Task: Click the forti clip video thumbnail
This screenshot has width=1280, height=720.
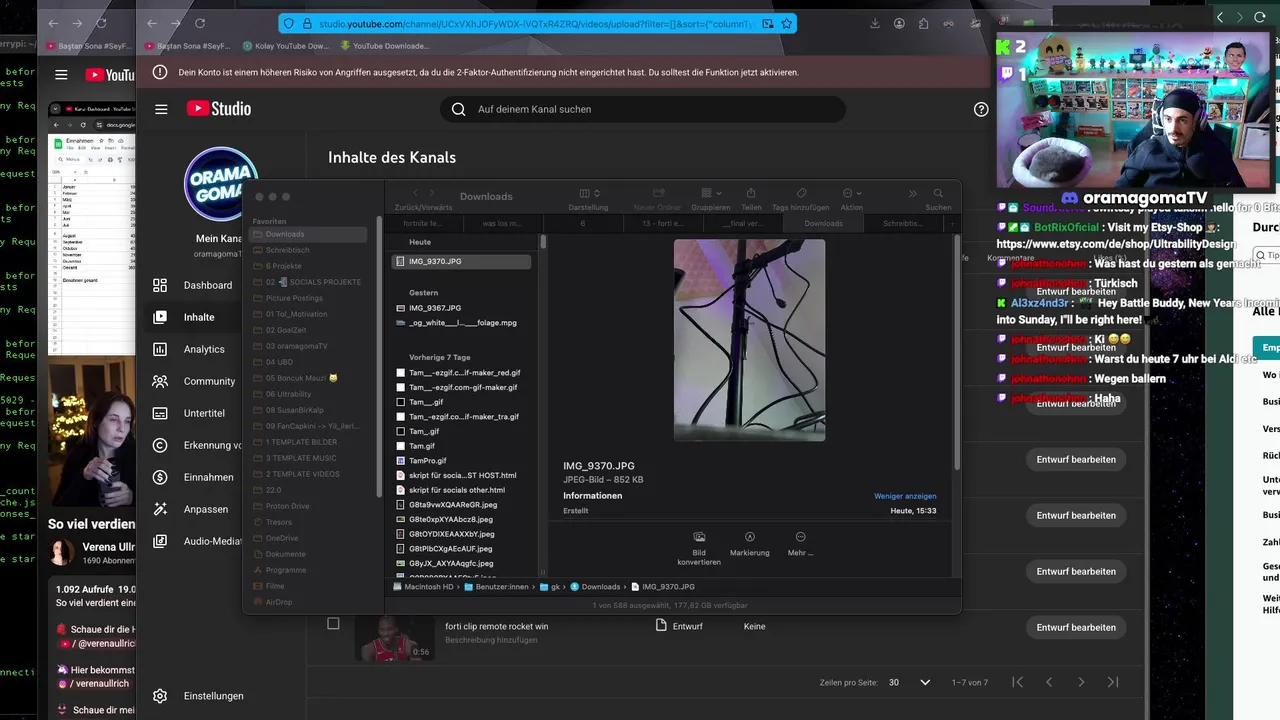Action: [x=394, y=638]
